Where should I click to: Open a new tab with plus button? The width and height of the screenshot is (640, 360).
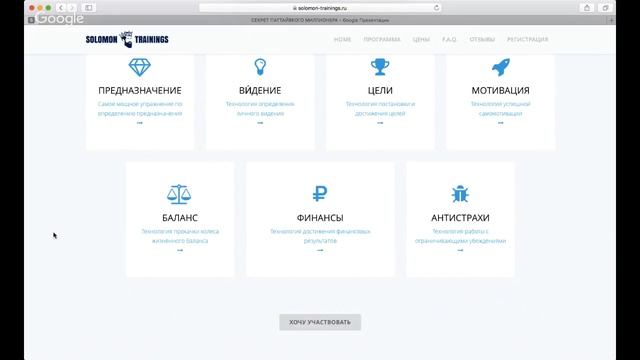[611, 20]
